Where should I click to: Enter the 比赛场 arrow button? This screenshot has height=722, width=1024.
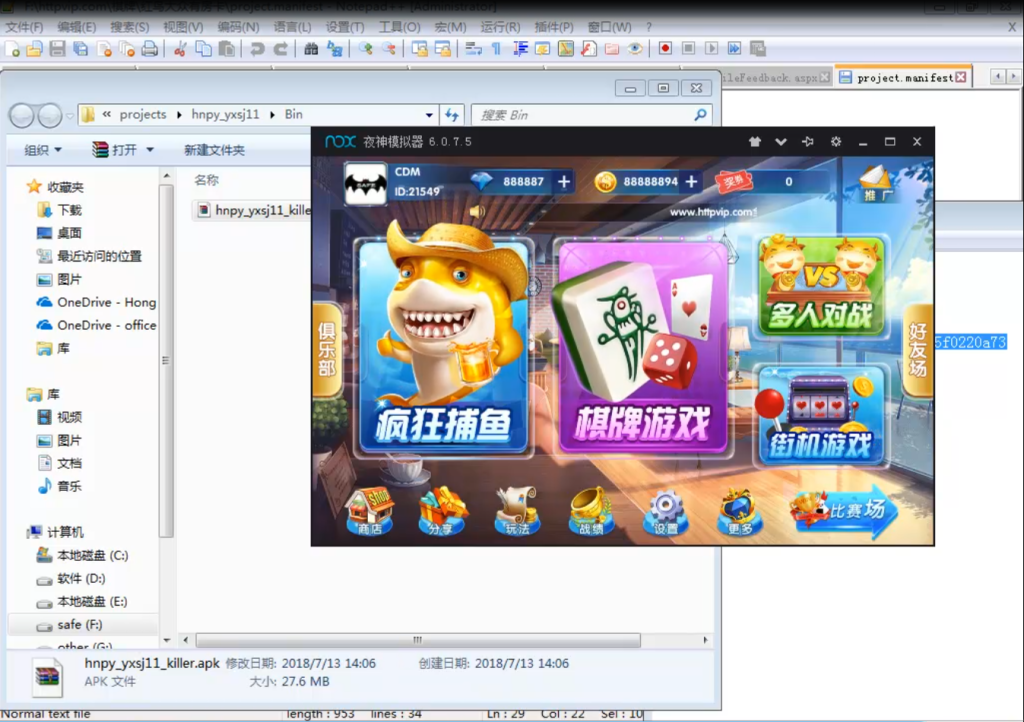click(x=844, y=511)
